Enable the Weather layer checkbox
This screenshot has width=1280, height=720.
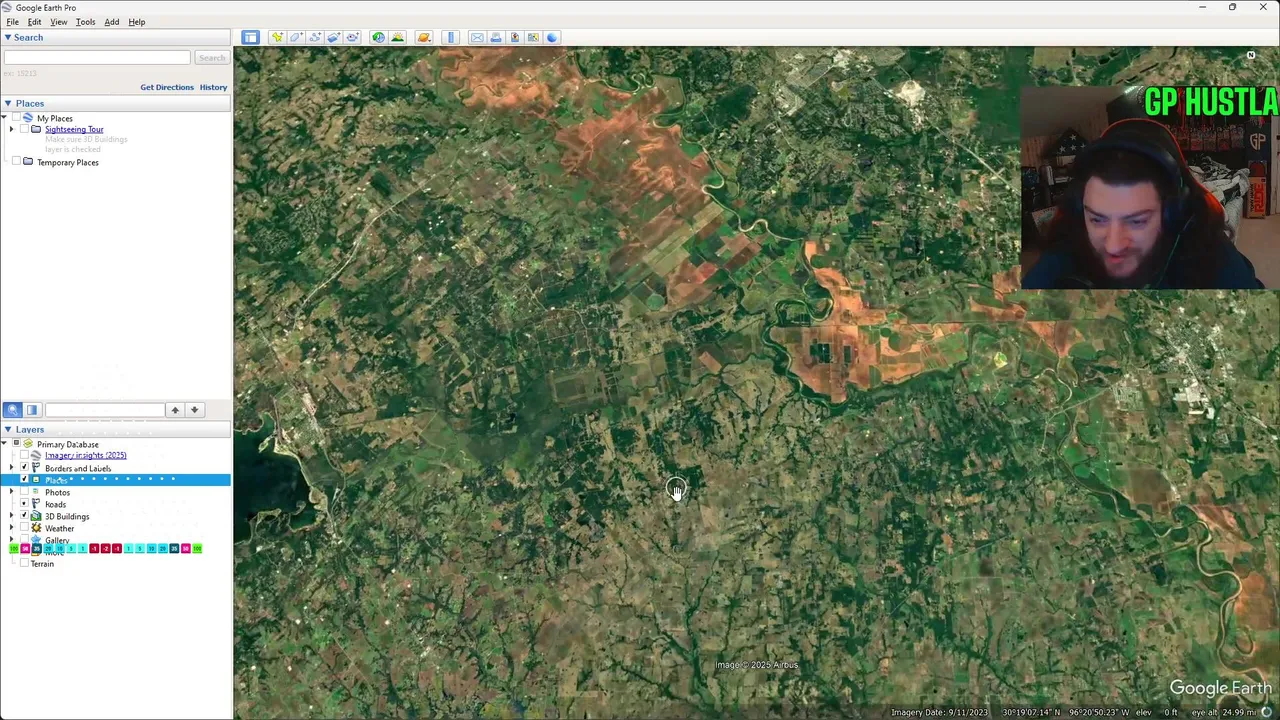point(24,528)
